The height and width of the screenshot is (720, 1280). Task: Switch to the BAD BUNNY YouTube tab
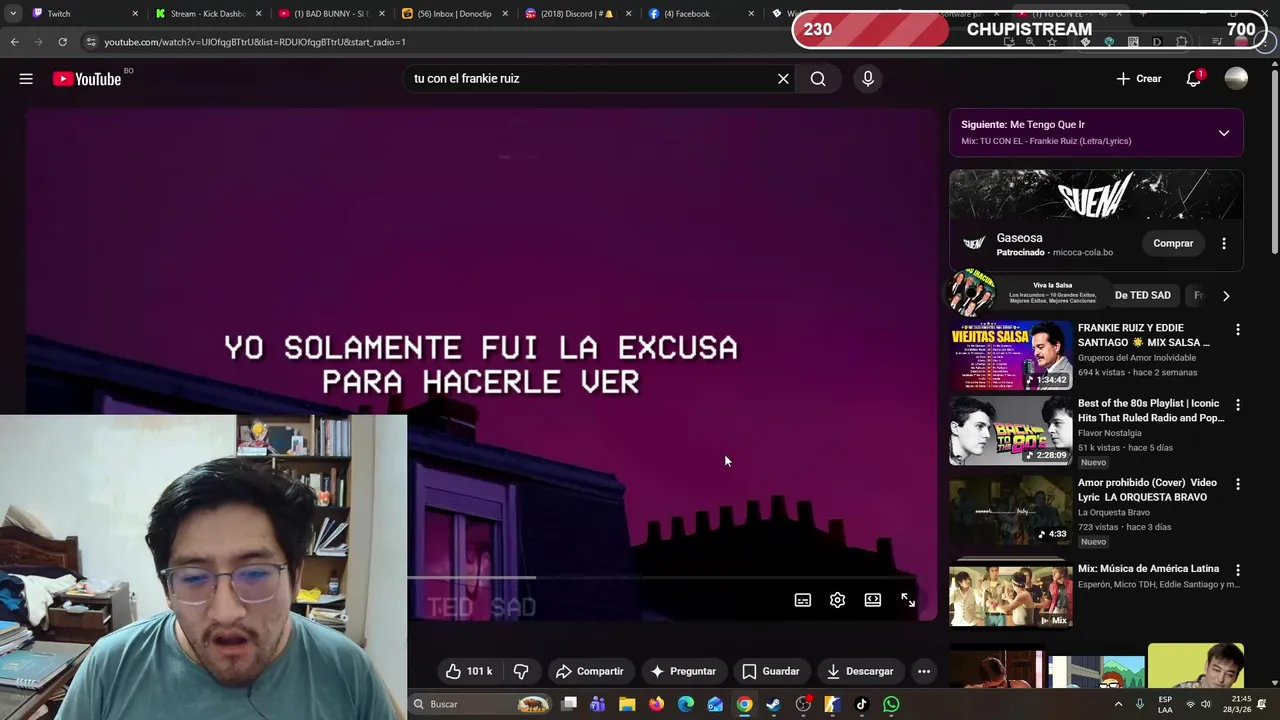tap(331, 14)
